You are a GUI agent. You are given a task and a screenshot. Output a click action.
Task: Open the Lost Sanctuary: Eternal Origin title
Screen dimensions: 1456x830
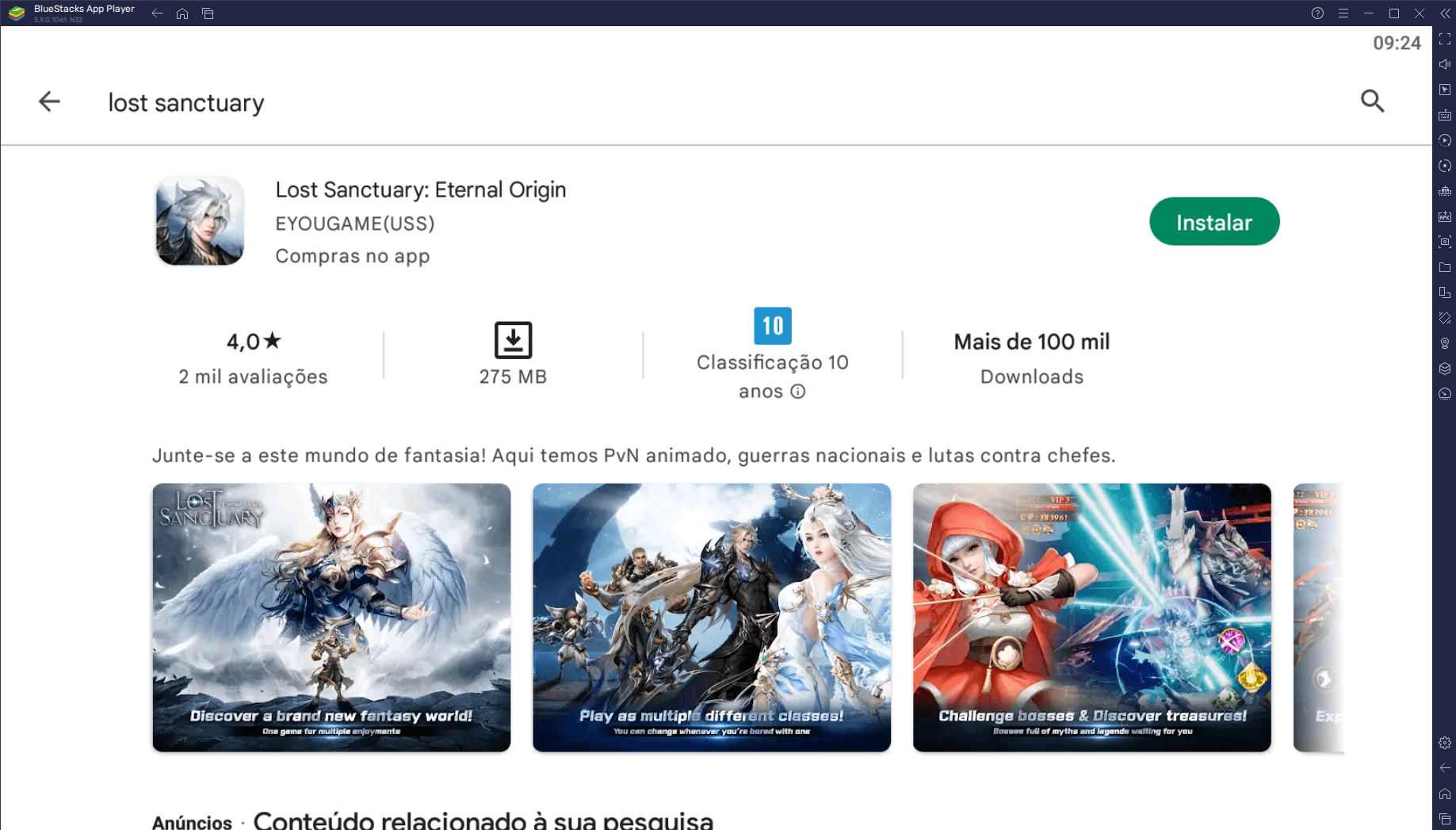(420, 190)
